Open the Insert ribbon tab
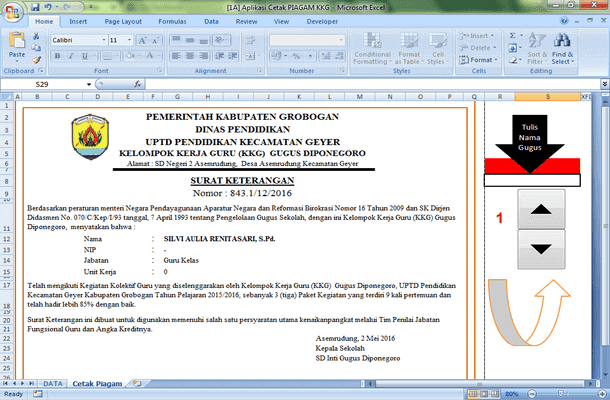 click(78, 21)
